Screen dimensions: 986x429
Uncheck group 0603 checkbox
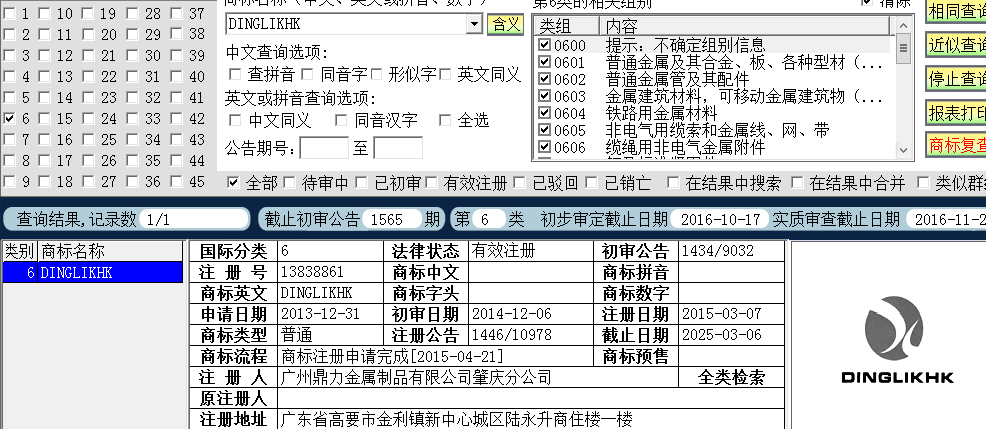[x=545, y=96]
